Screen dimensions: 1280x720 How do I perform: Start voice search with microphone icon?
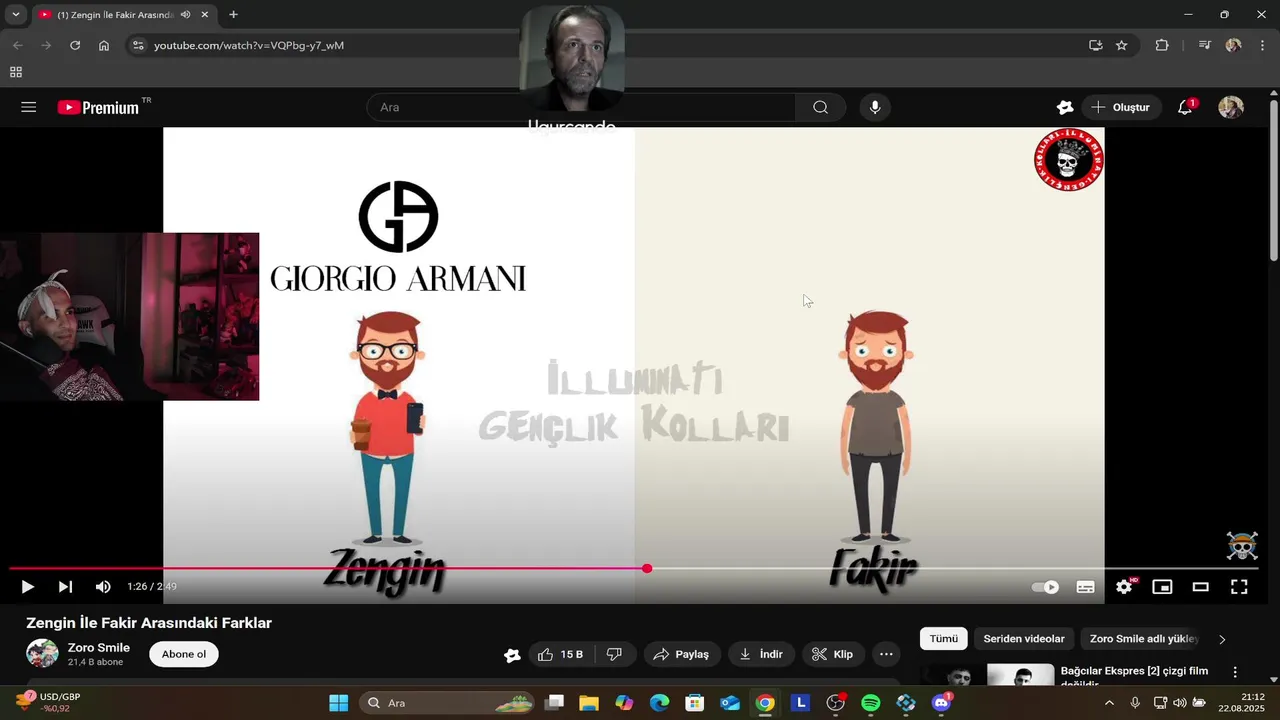[x=875, y=107]
